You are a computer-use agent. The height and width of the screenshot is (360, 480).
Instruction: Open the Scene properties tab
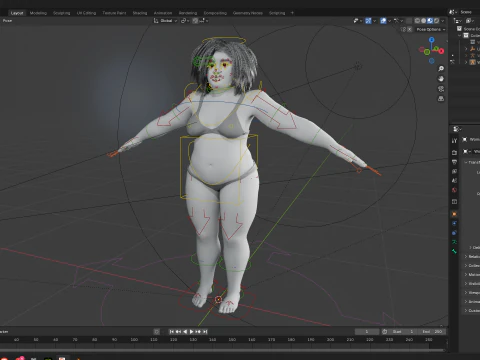(x=454, y=180)
